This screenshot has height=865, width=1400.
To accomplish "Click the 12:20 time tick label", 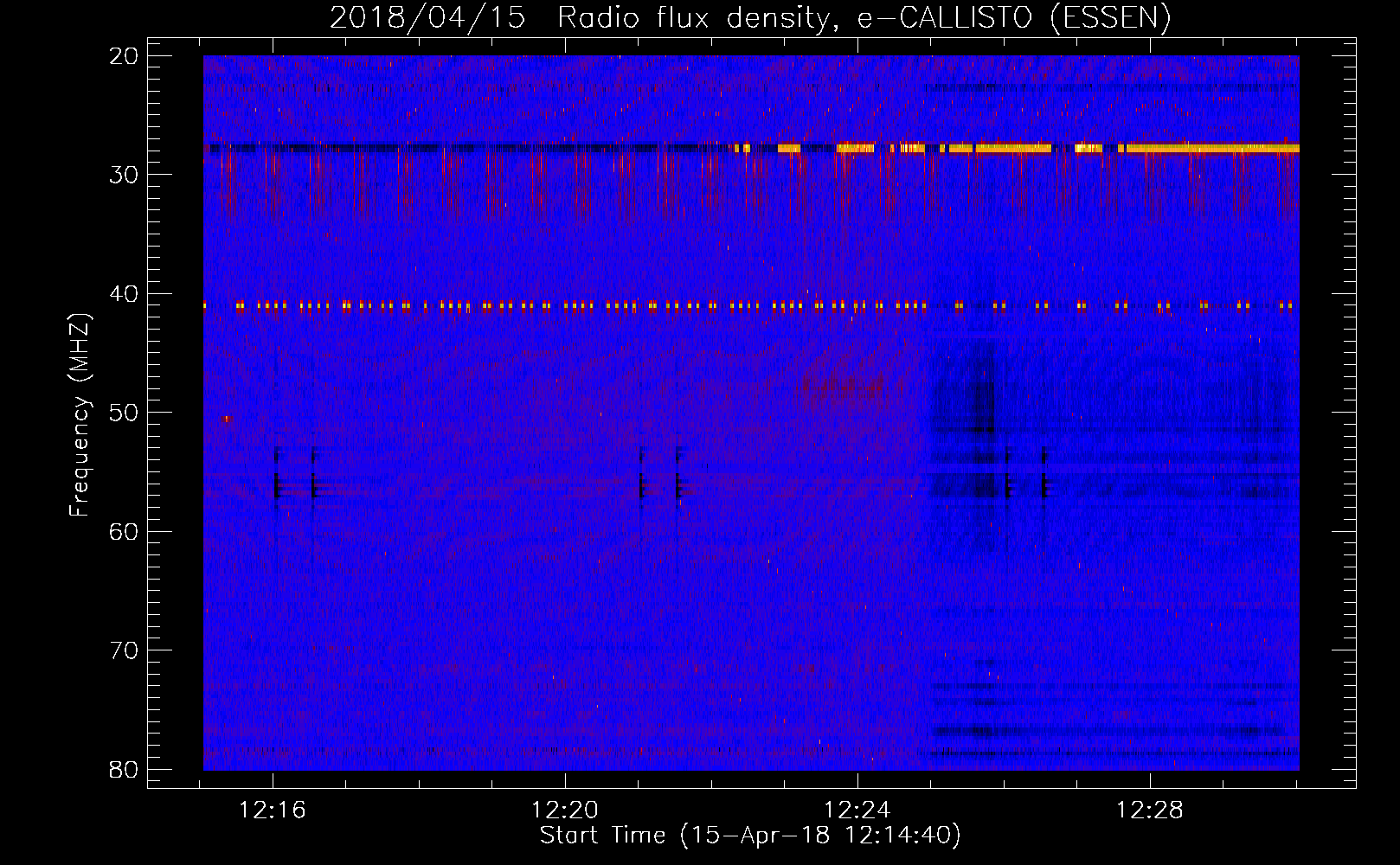I will coord(565,811).
